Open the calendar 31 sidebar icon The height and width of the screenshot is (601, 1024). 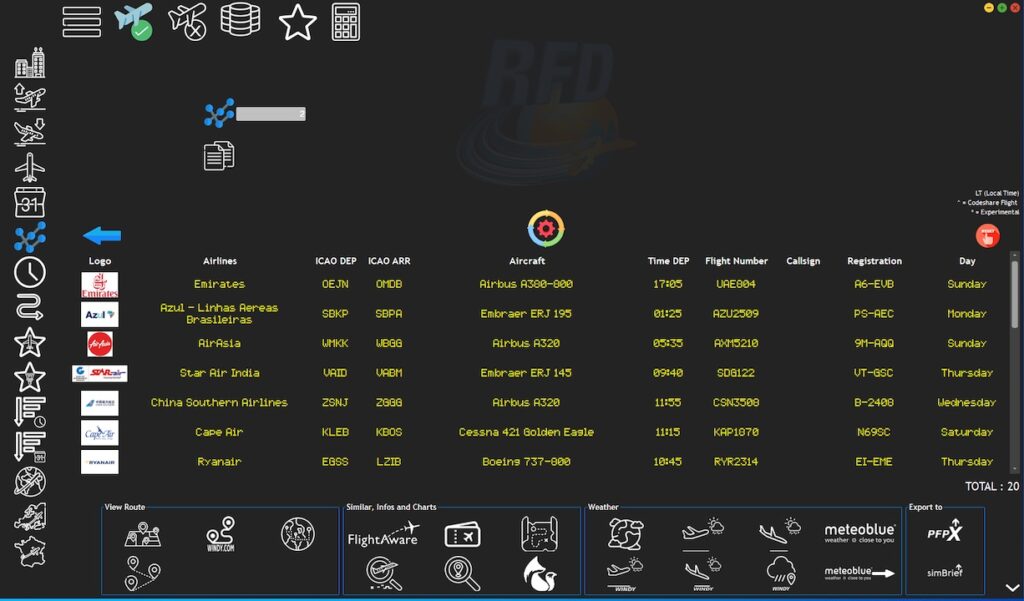click(30, 203)
